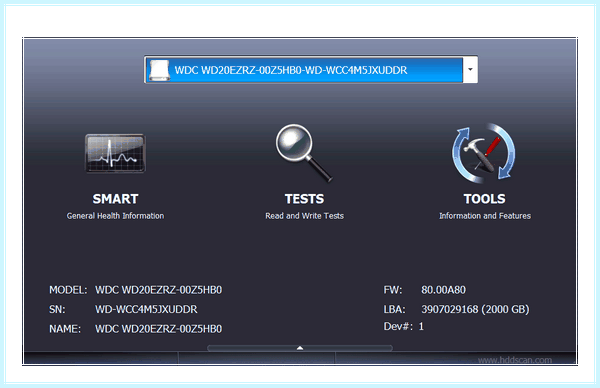The image size is (600, 388).
Task: Click the drive icon in the selector
Action: click(159, 70)
